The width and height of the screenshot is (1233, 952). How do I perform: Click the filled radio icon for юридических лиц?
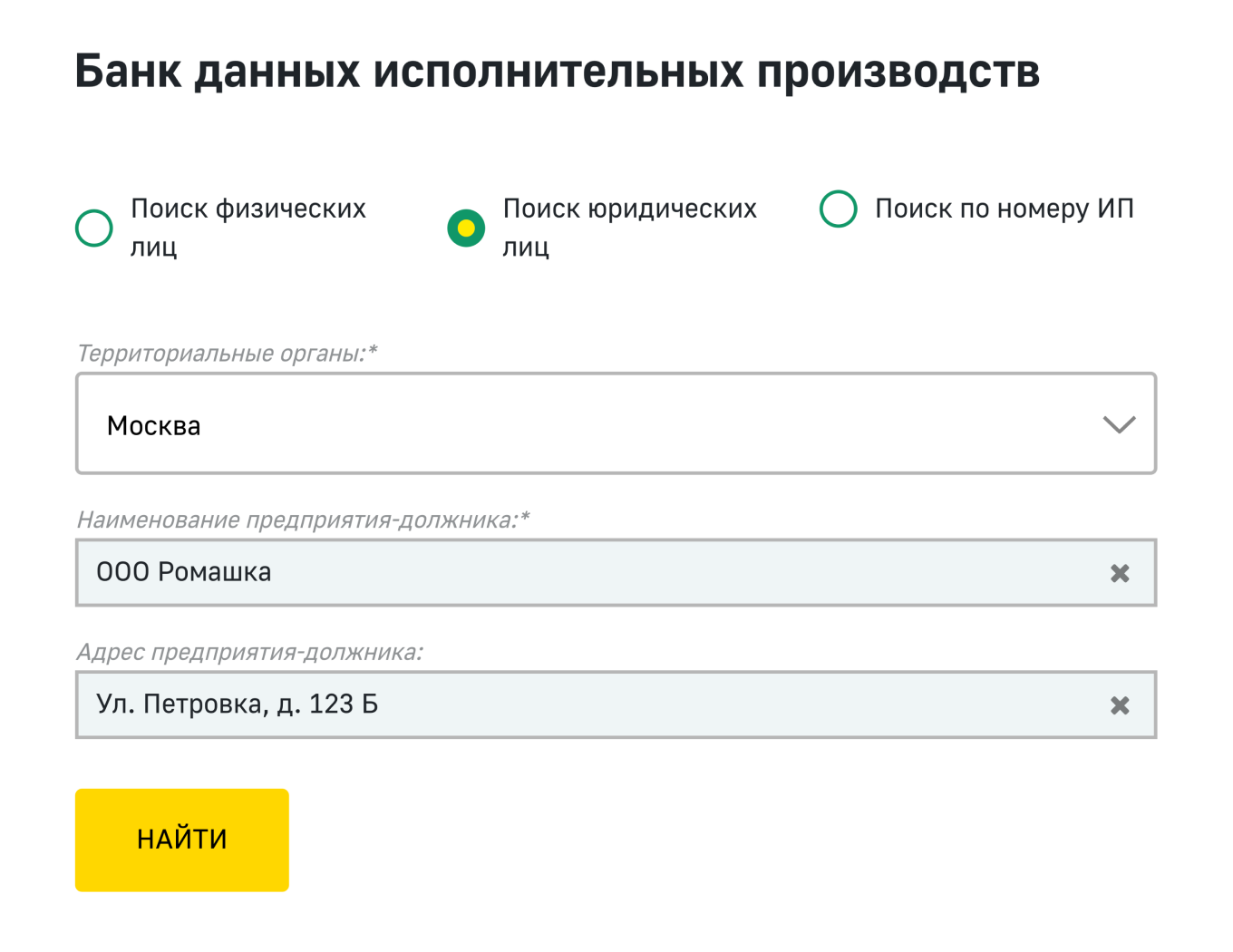465,228
